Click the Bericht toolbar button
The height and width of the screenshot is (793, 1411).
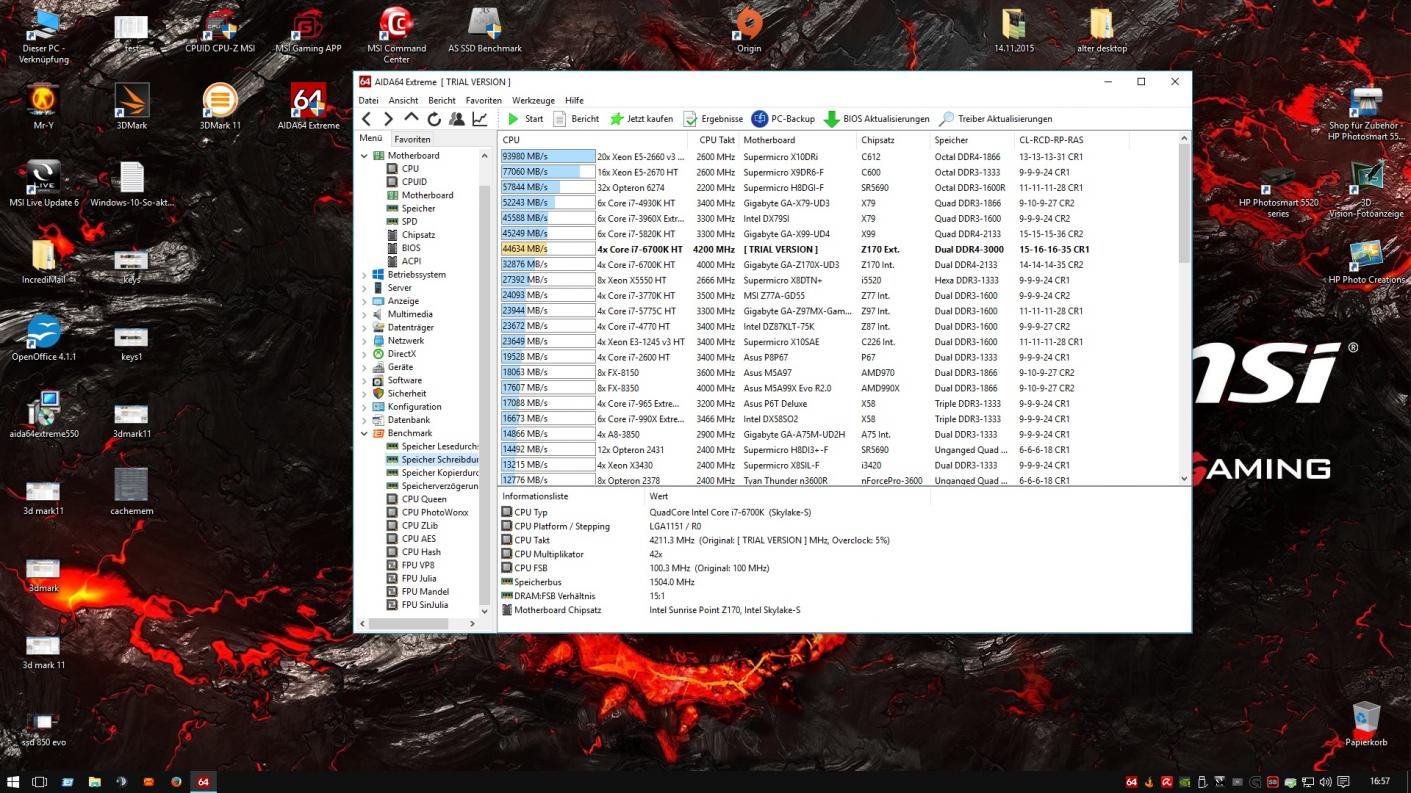point(576,119)
